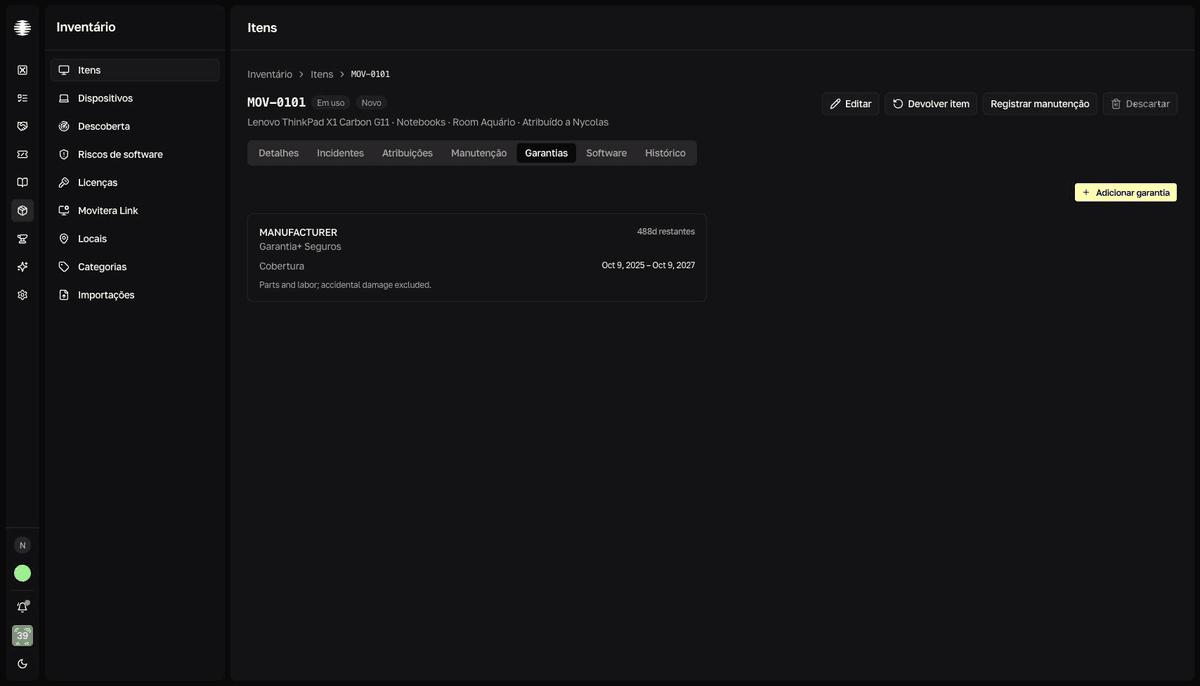This screenshot has height=686, width=1200.
Task: Open the MANUFACTURER warranty card
Action: click(x=477, y=258)
